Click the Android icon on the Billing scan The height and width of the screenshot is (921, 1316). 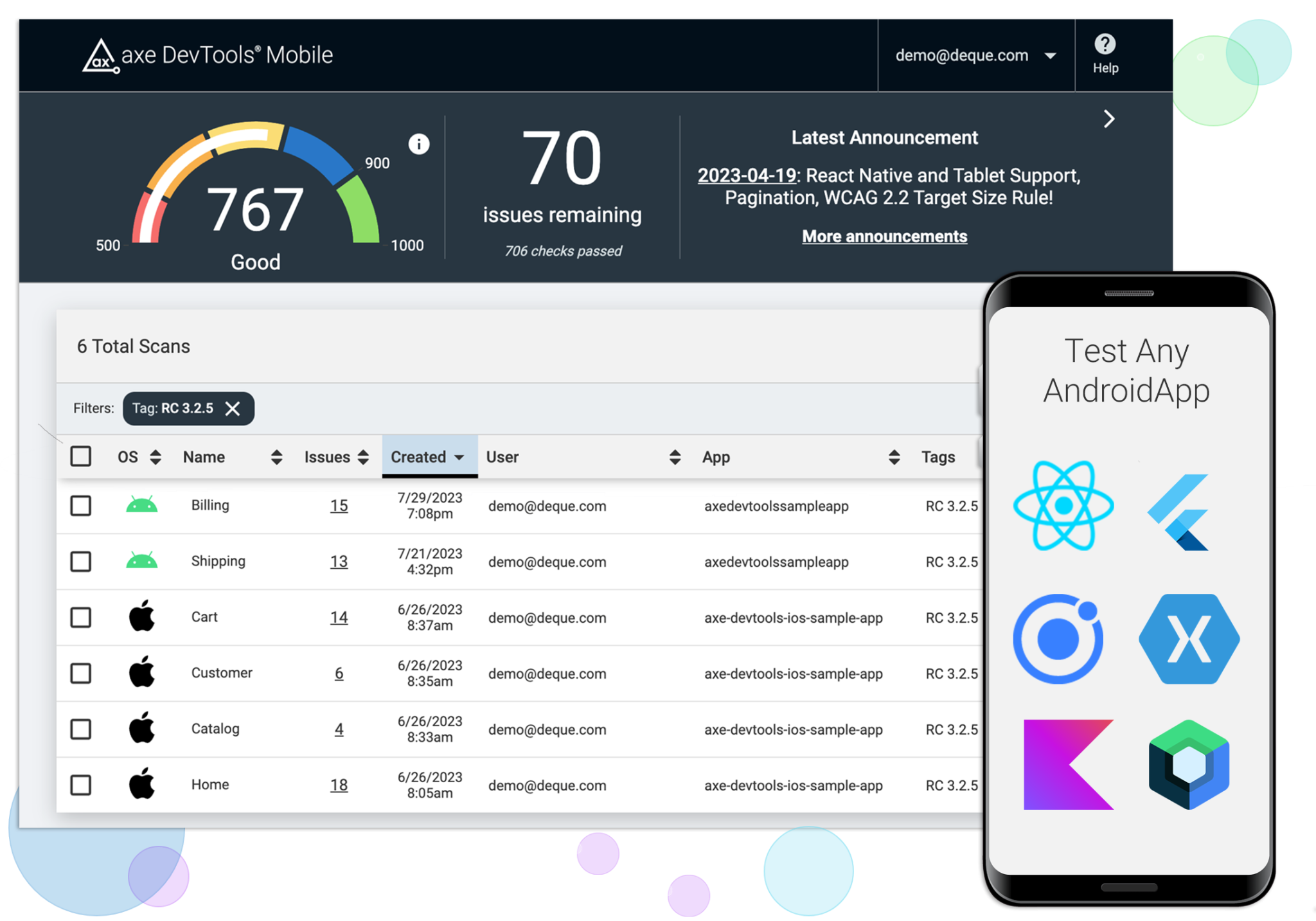coord(142,506)
